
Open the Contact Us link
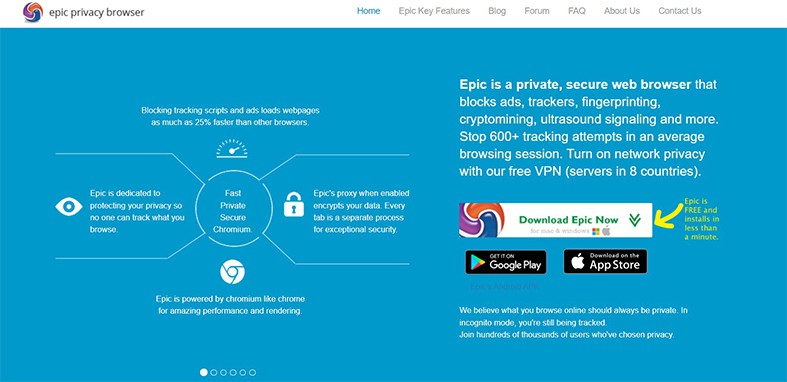(x=680, y=11)
